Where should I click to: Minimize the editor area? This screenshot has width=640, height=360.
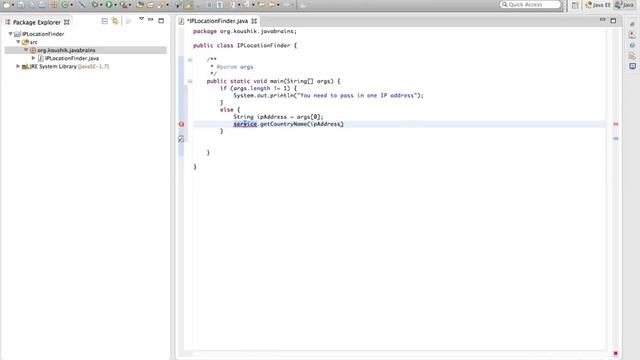click(602, 20)
